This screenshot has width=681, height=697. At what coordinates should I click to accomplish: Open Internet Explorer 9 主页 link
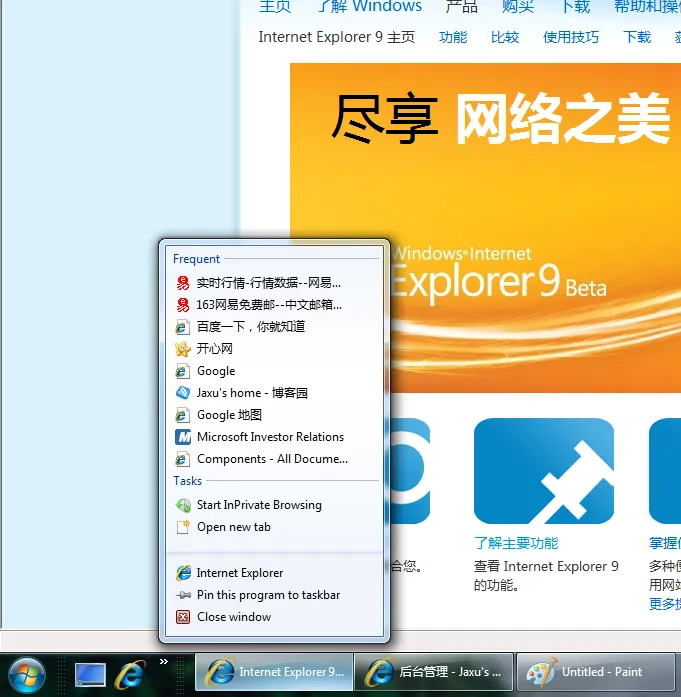(x=336, y=37)
